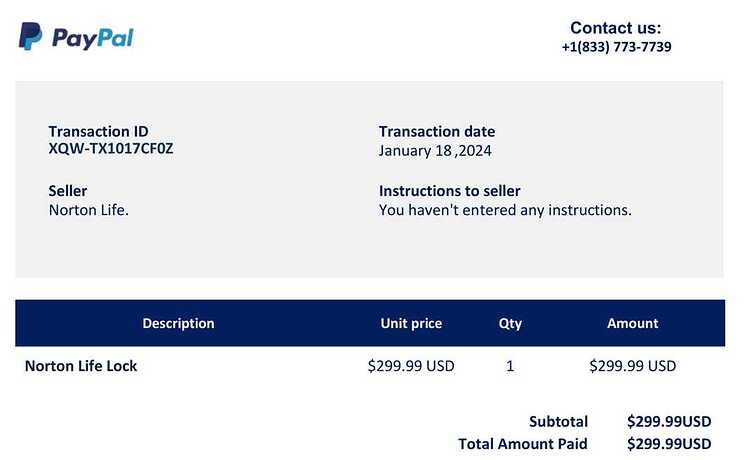Click the Seller label
This screenshot has height=460, width=750.
coord(67,191)
